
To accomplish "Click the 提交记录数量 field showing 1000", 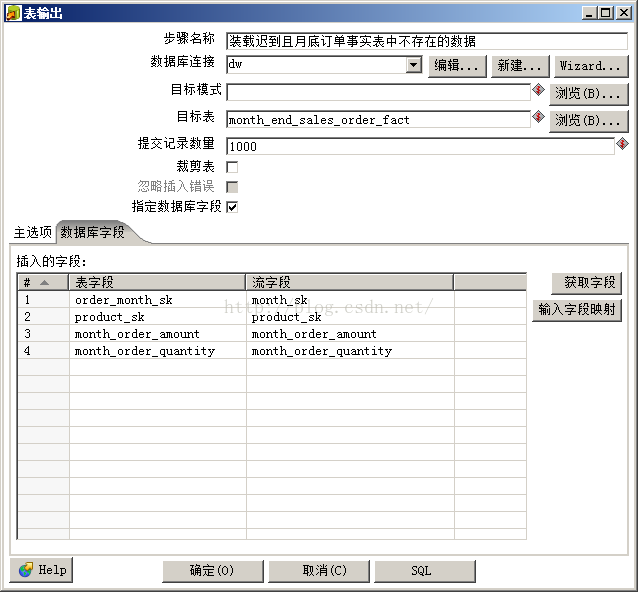I will (420, 146).
